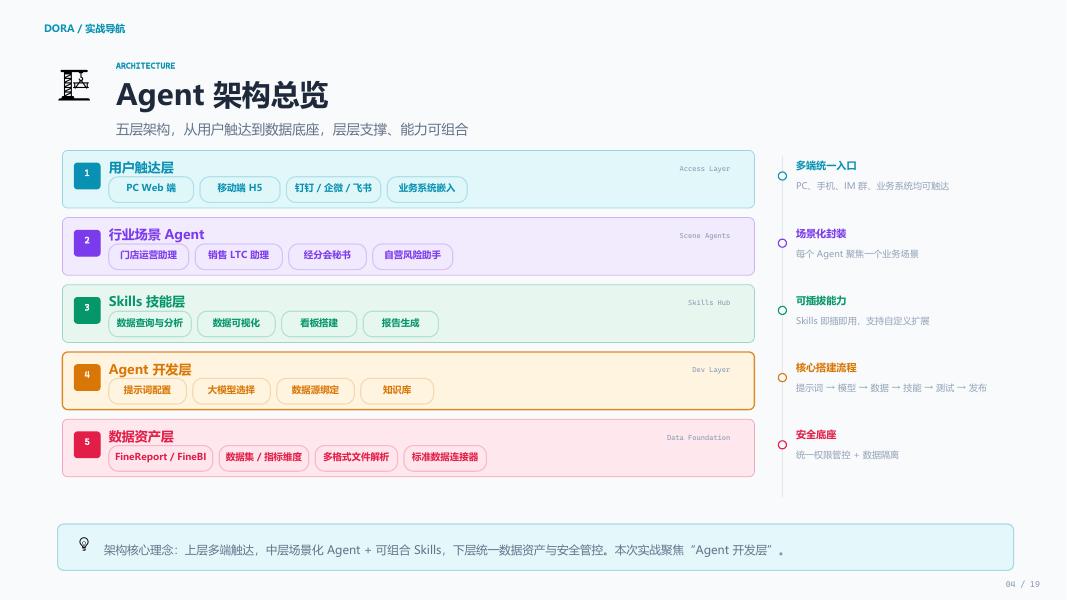Click the number 5 badge of 数据资产层
The width and height of the screenshot is (1067, 600).
pyautogui.click(x=87, y=444)
